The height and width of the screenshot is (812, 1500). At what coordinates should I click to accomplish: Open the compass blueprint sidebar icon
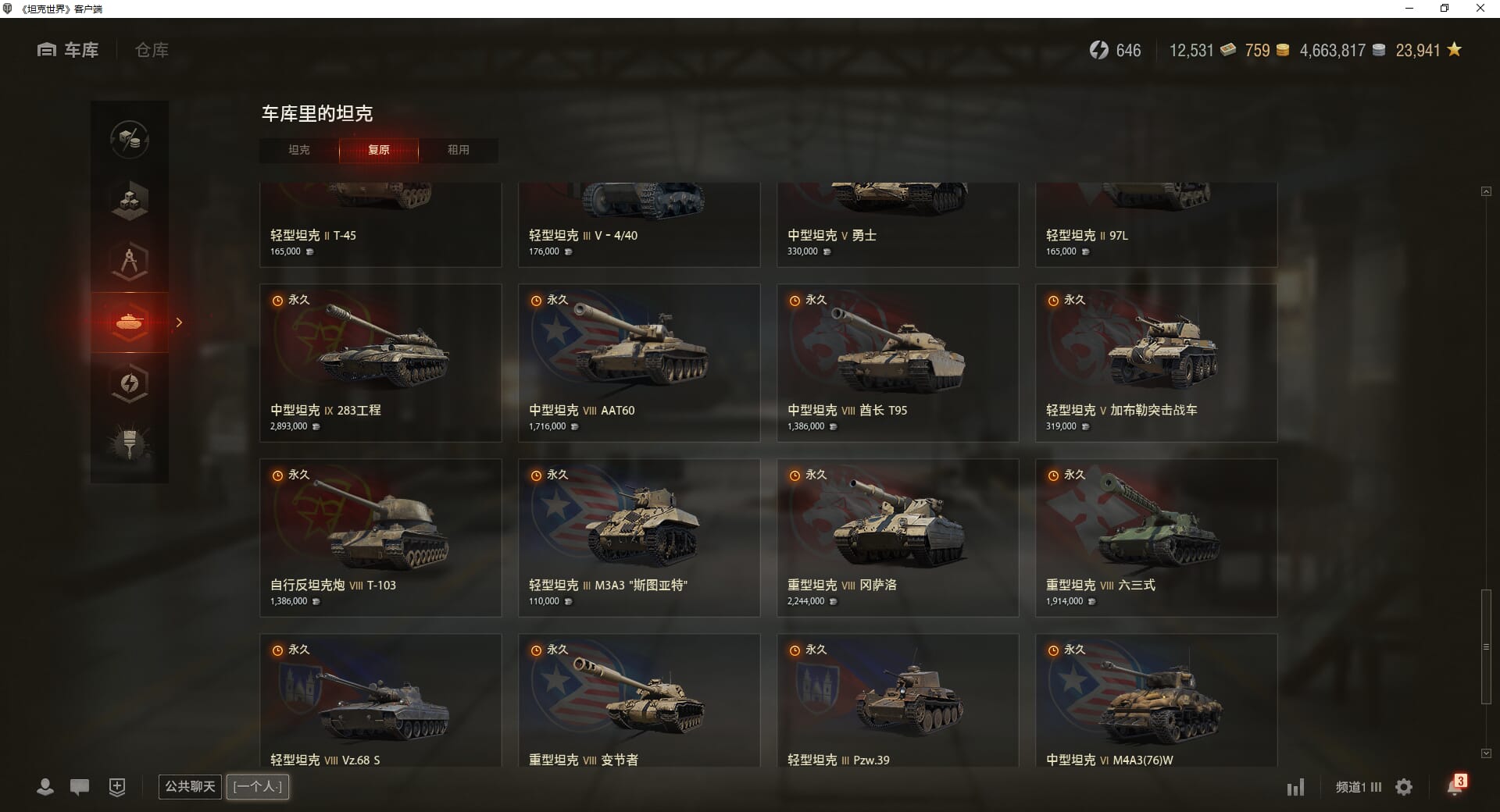coord(130,262)
